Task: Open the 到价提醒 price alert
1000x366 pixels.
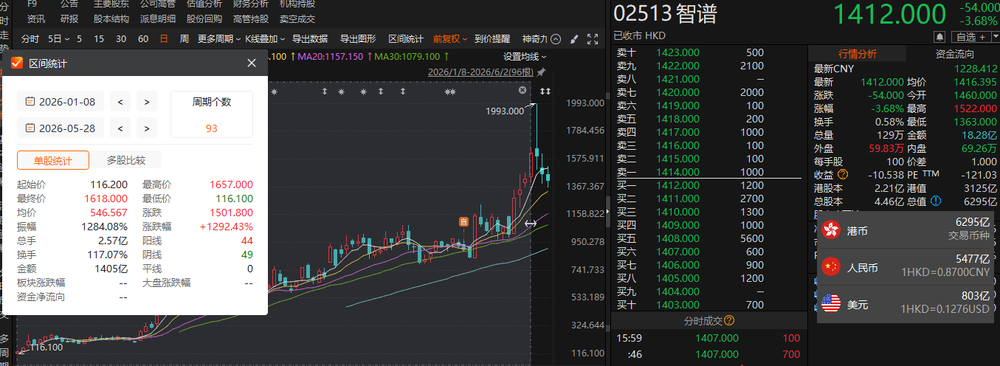Action: coord(492,39)
